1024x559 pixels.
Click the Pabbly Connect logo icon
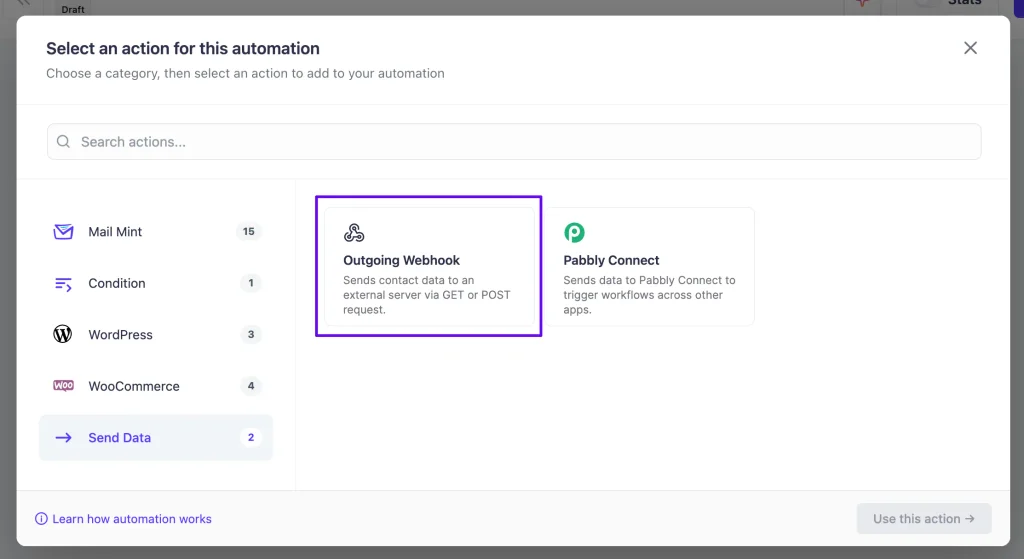(574, 232)
